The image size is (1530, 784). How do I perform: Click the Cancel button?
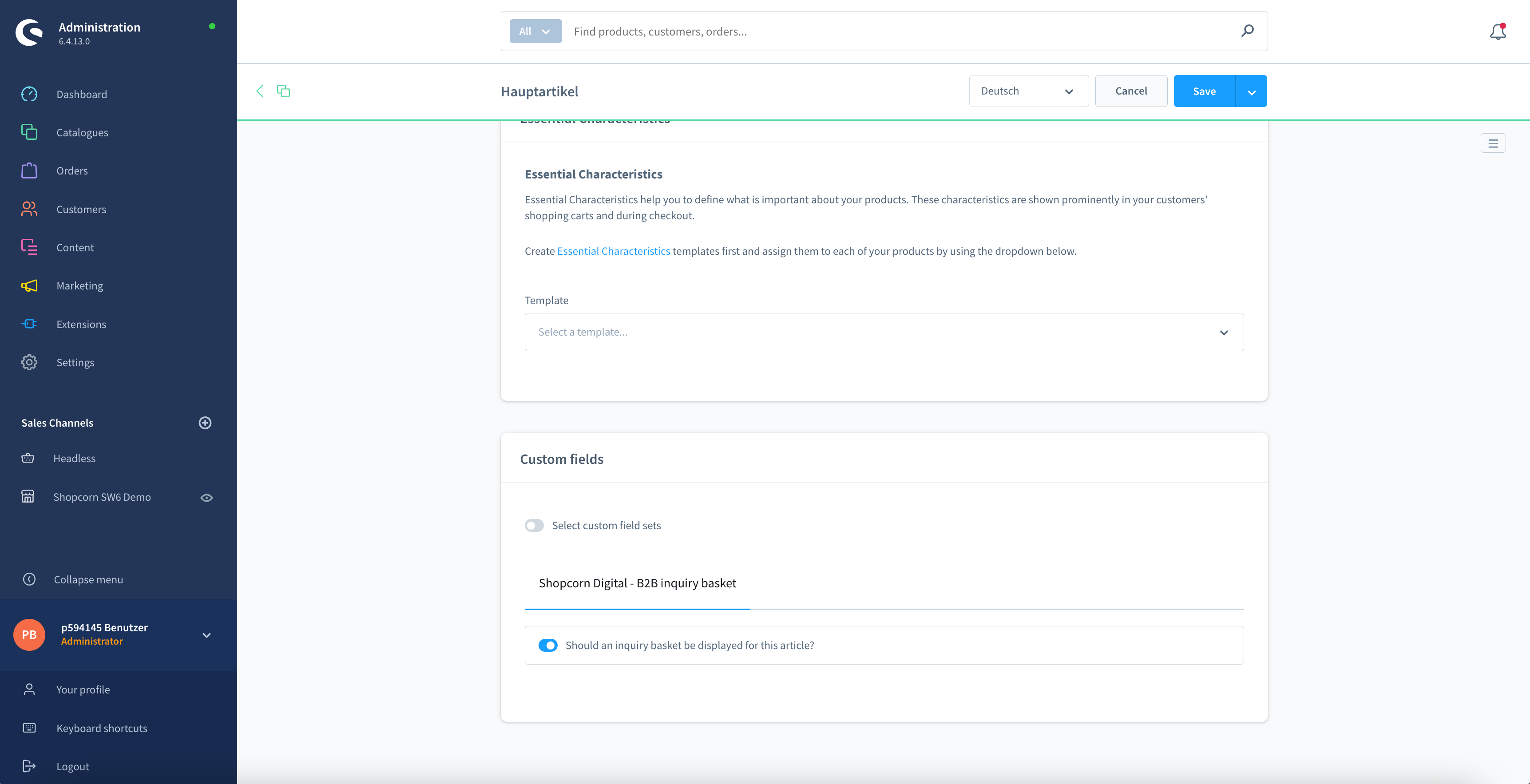click(x=1130, y=91)
